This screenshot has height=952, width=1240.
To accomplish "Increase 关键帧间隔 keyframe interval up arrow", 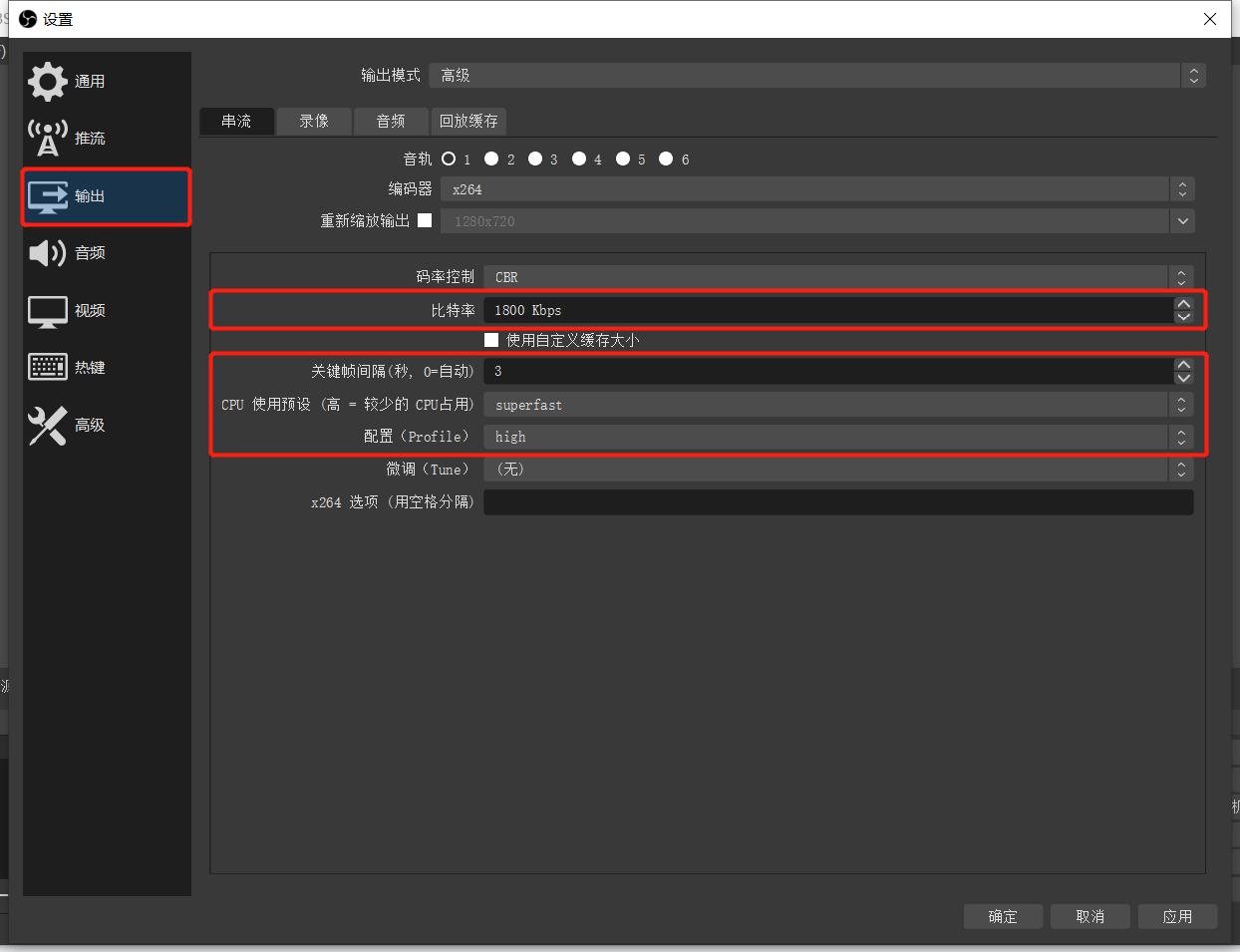I will tap(1183, 365).
